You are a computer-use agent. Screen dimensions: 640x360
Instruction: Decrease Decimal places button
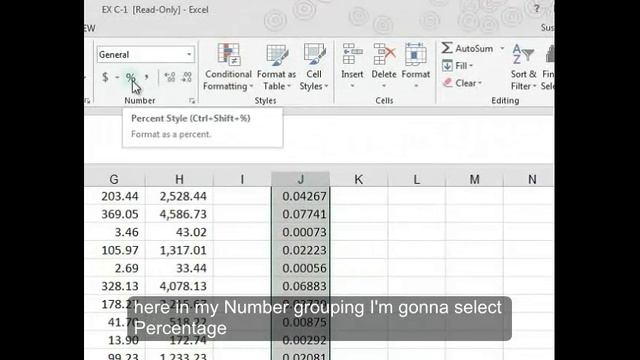(187, 77)
